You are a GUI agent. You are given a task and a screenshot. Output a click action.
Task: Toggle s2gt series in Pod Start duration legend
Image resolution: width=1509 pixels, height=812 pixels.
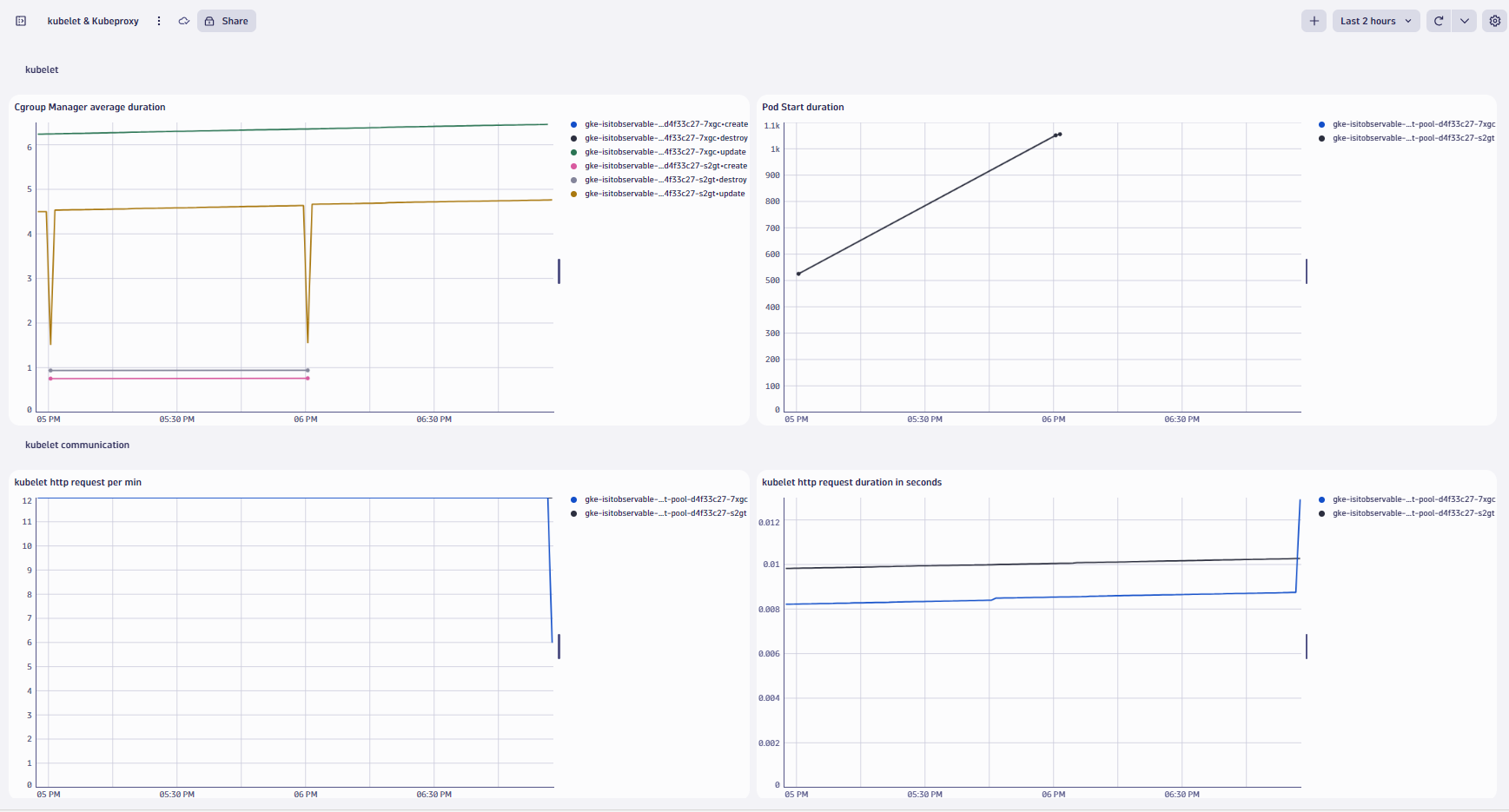pyautogui.click(x=1406, y=138)
